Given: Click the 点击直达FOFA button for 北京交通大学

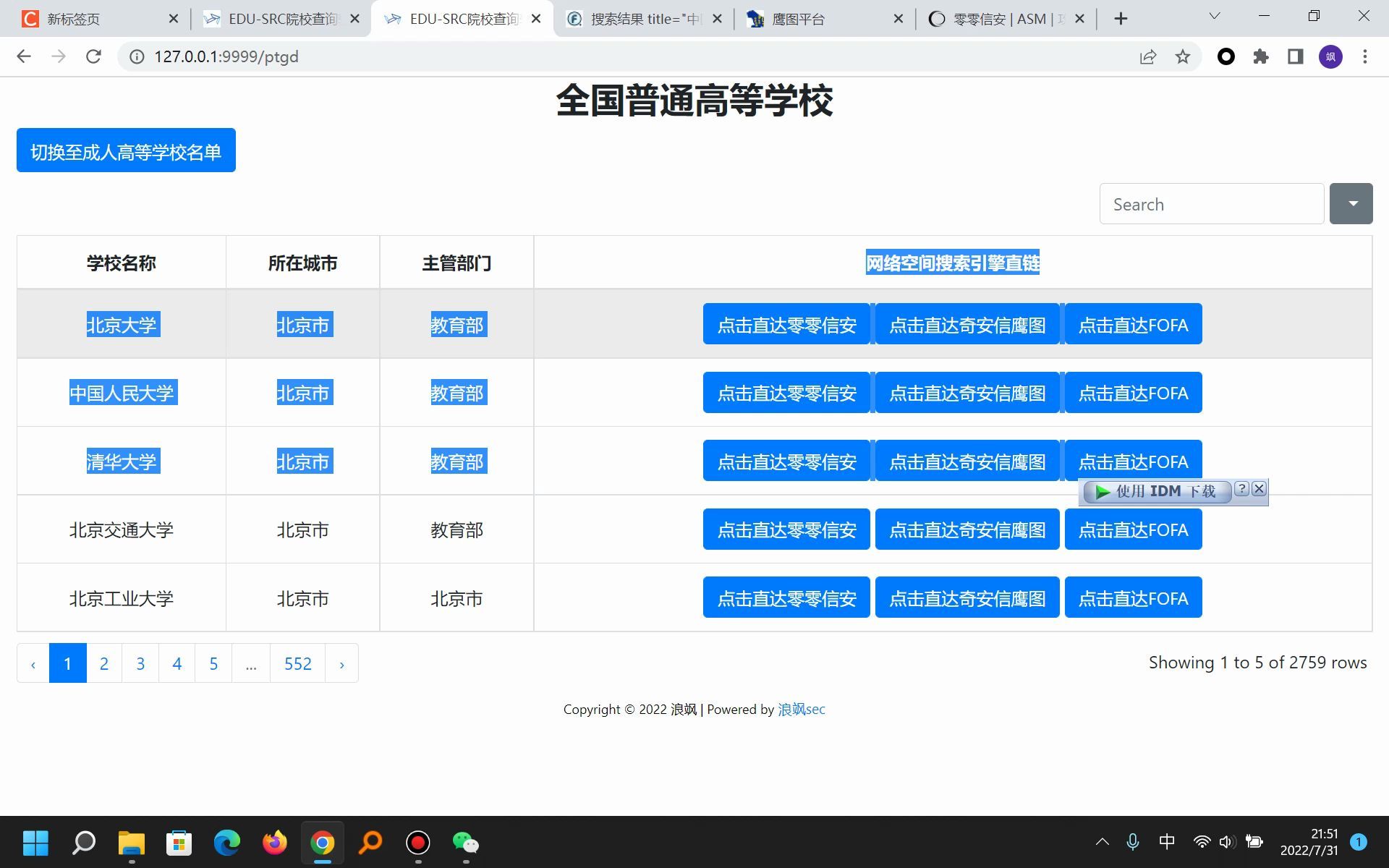Looking at the screenshot, I should [1133, 529].
